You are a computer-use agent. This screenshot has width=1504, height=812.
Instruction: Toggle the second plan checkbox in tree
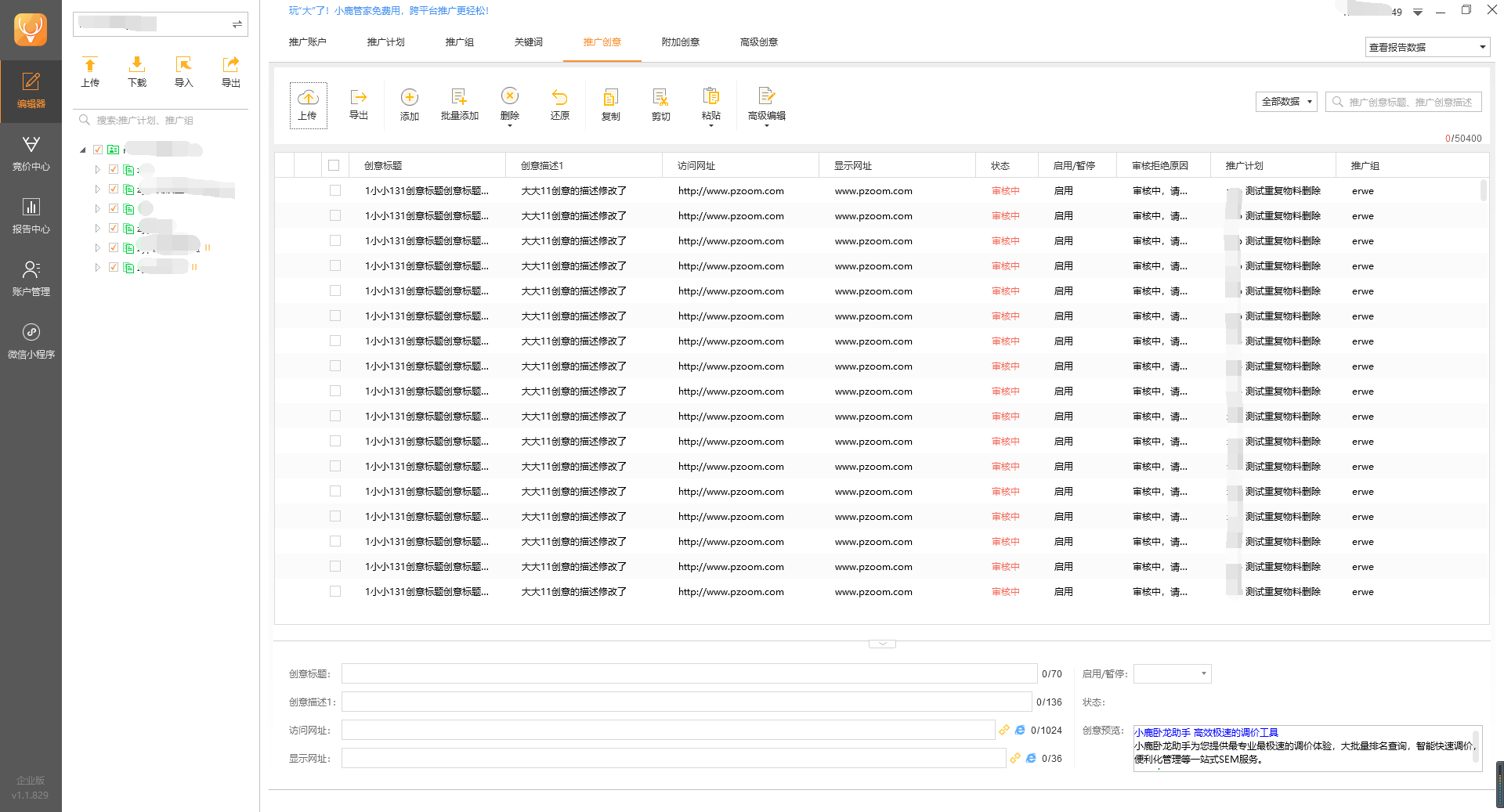click(x=114, y=189)
